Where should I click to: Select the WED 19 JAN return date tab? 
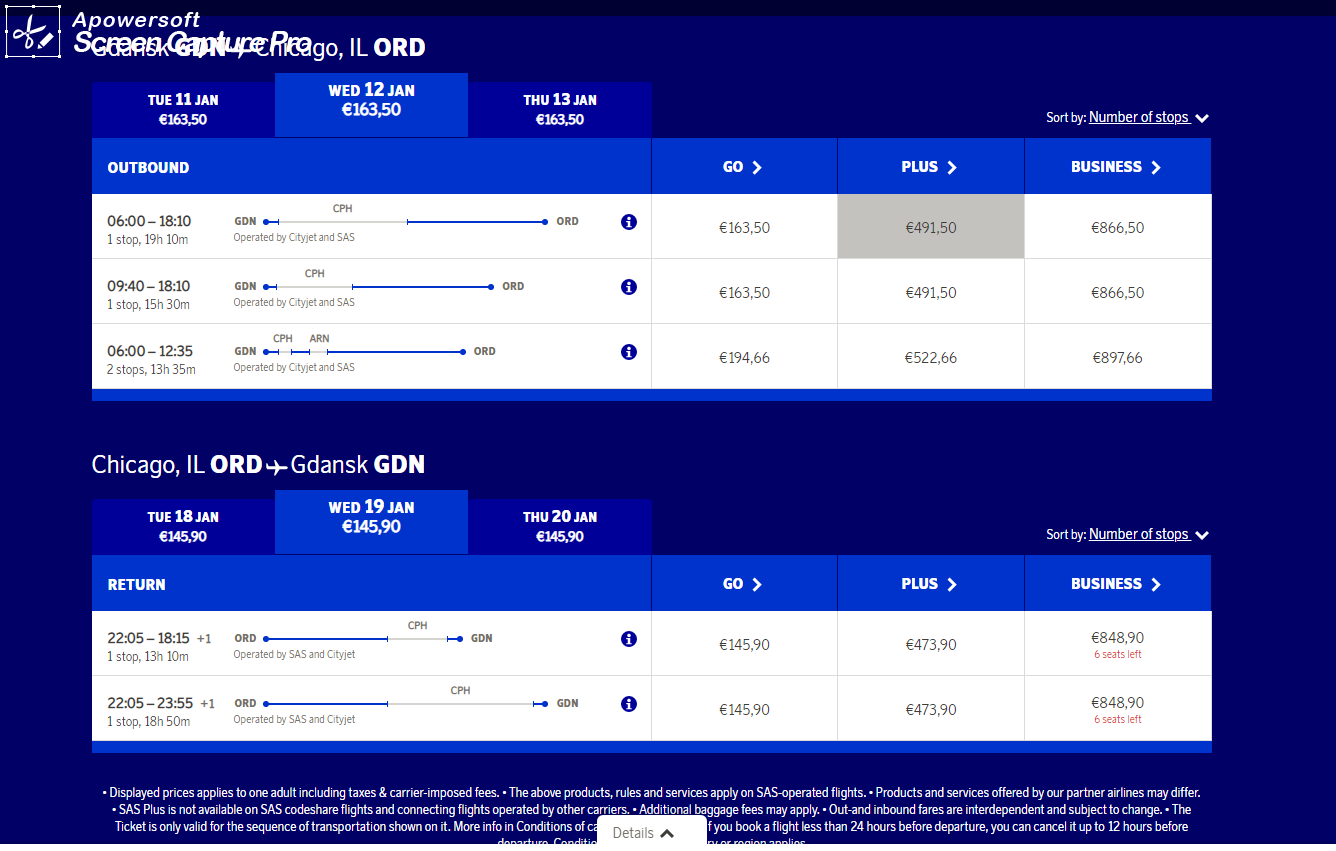pyautogui.click(x=371, y=521)
